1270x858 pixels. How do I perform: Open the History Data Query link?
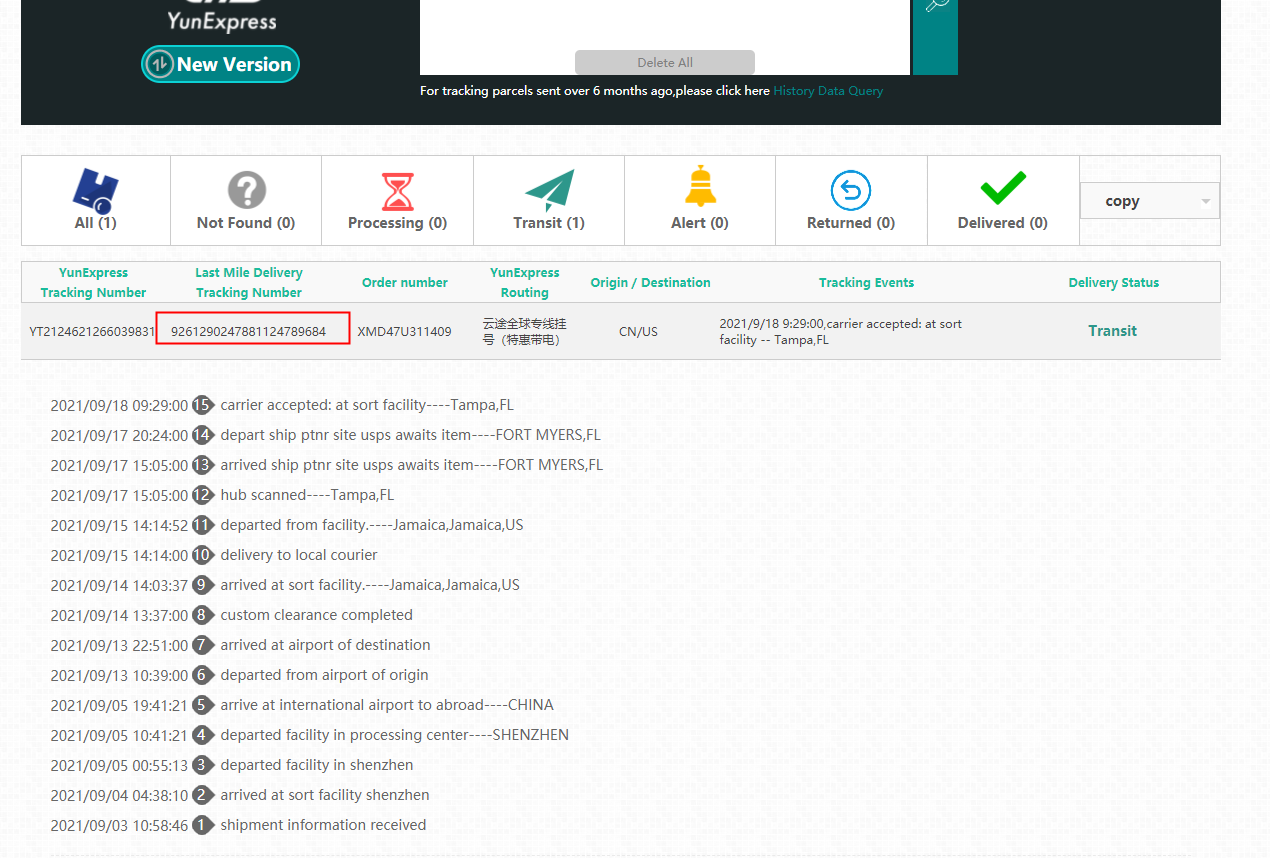click(x=828, y=91)
